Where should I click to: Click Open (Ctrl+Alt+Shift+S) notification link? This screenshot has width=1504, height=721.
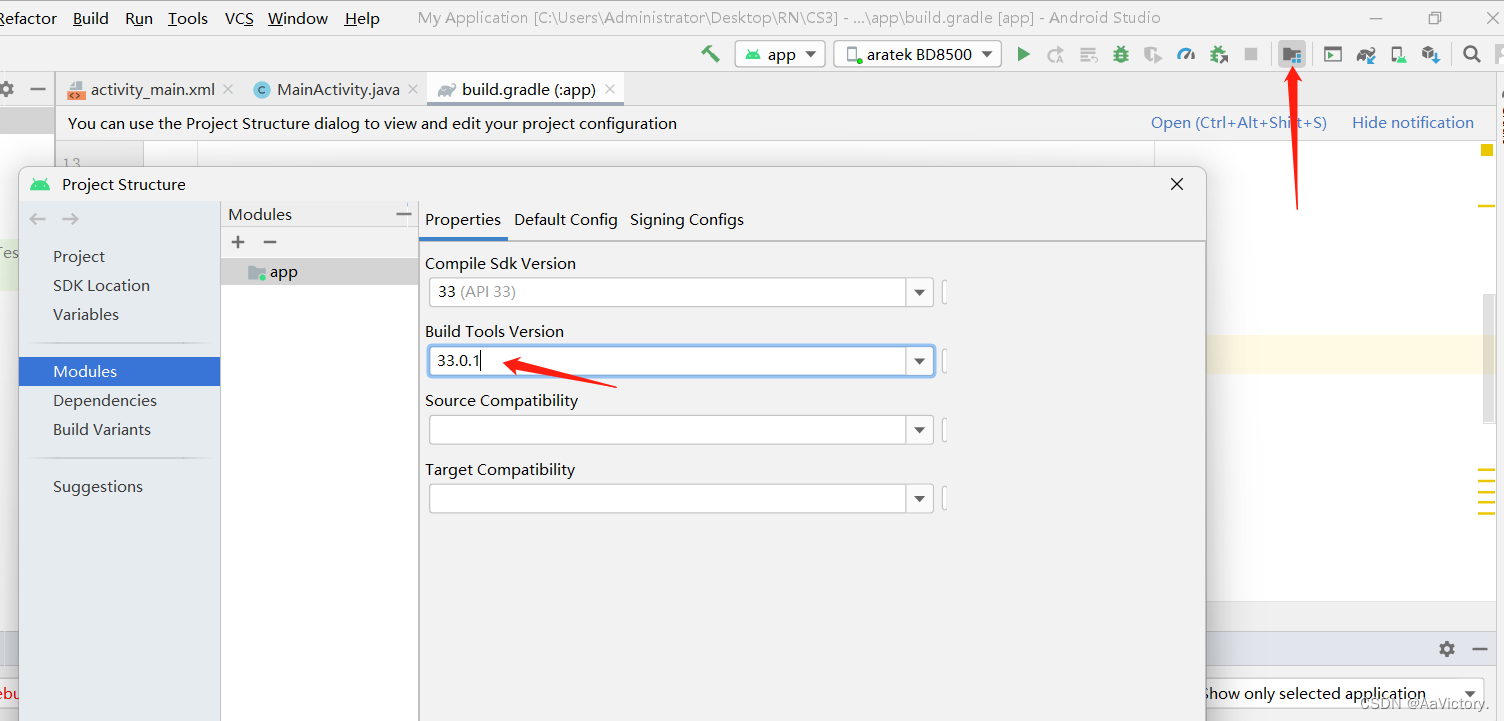point(1238,122)
